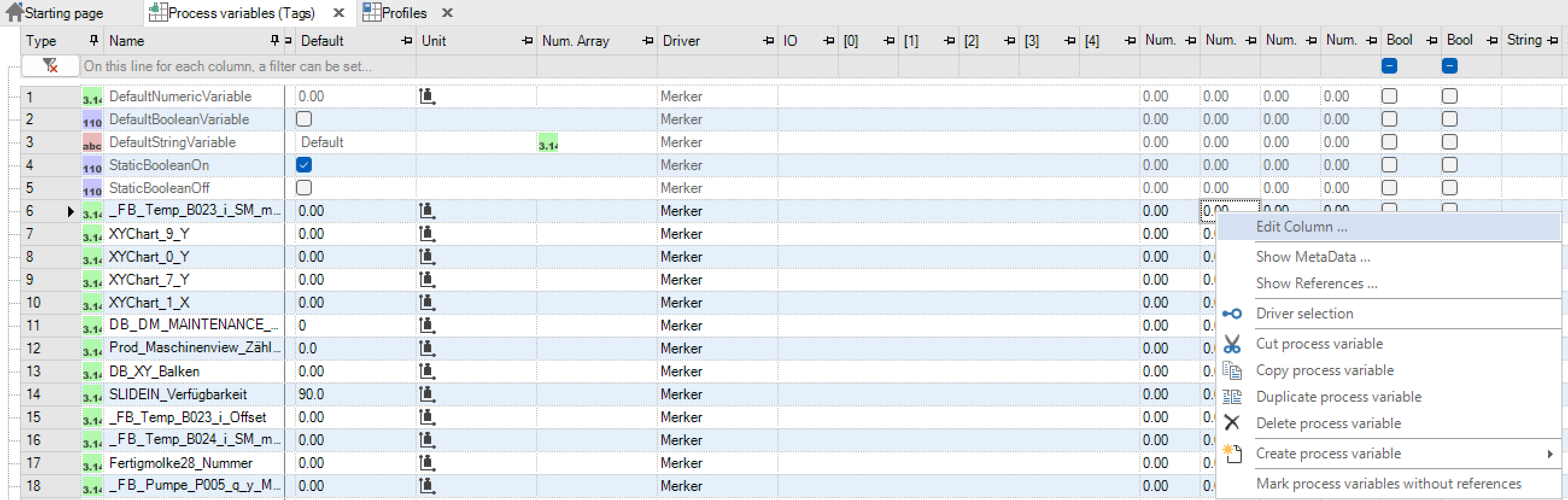Screen dimensions: 1568x500
Task: Click pin icon of Num. Array column
Action: click(648, 41)
